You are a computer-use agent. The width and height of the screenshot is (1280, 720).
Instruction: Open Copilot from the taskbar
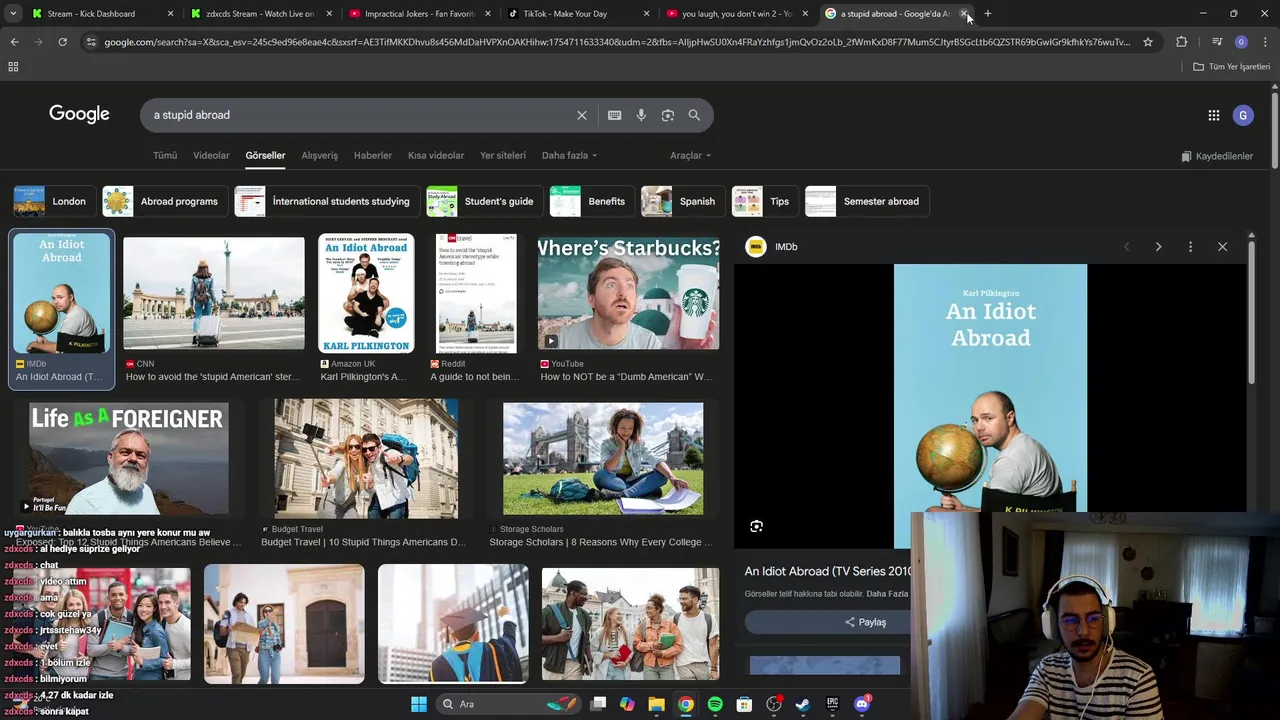click(627, 704)
